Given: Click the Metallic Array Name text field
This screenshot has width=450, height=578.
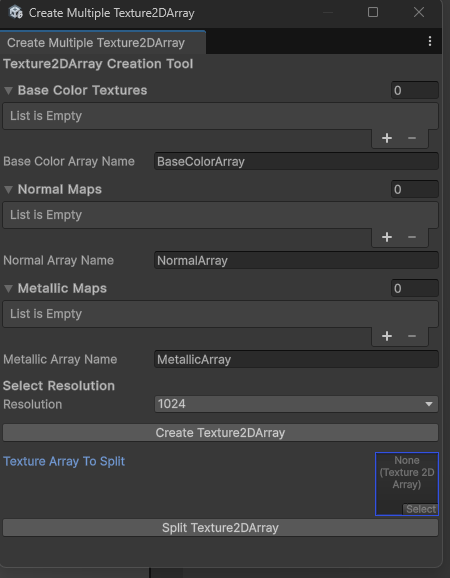Looking at the screenshot, I should pos(296,359).
